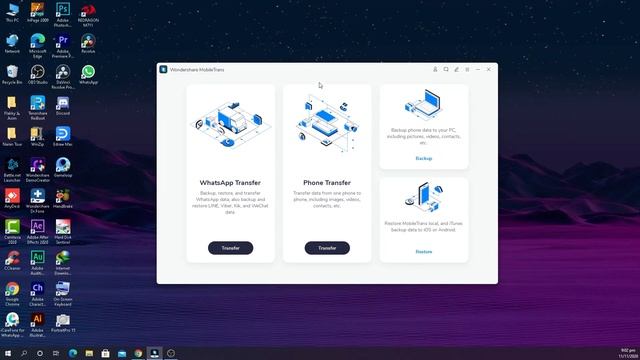The width and height of the screenshot is (640, 360).
Task: Click Transfer button under WhatsApp Transfer
Action: pyautogui.click(x=230, y=248)
